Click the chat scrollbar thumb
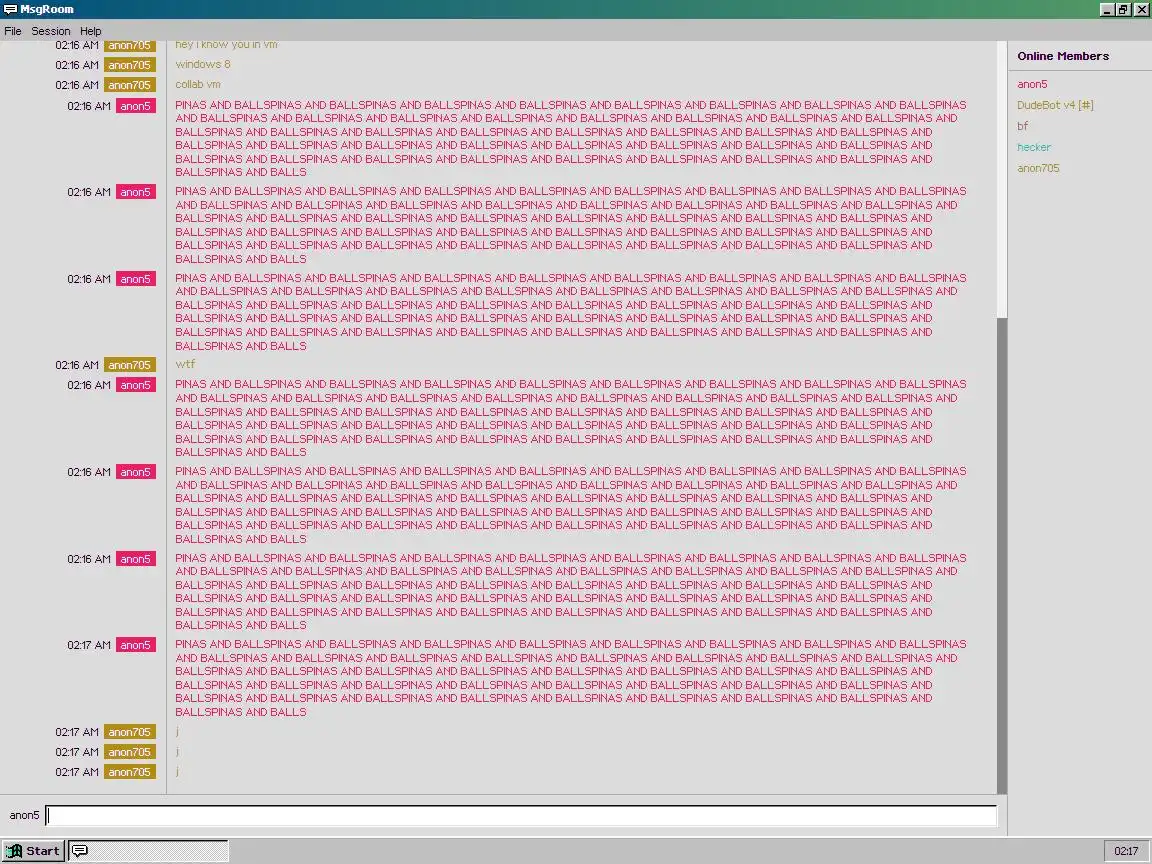This screenshot has height=864, width=1152. (1002, 555)
